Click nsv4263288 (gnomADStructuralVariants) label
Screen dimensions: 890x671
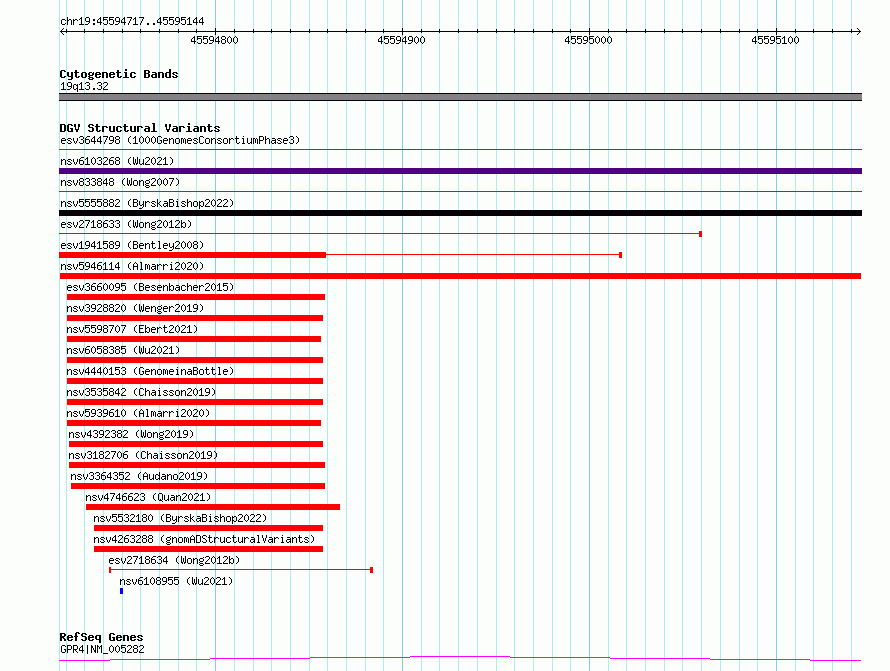click(204, 539)
